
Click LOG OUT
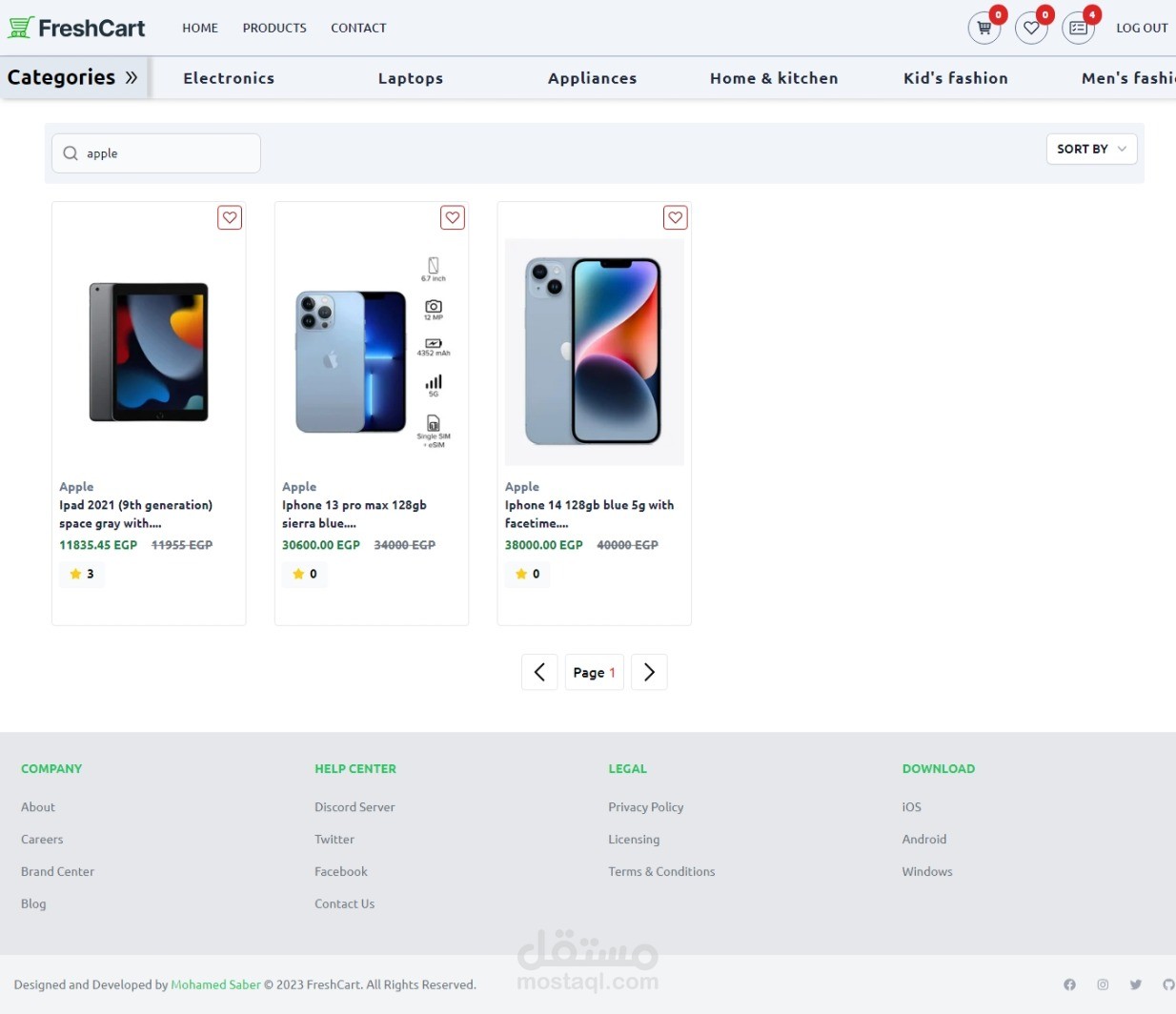[x=1142, y=28]
